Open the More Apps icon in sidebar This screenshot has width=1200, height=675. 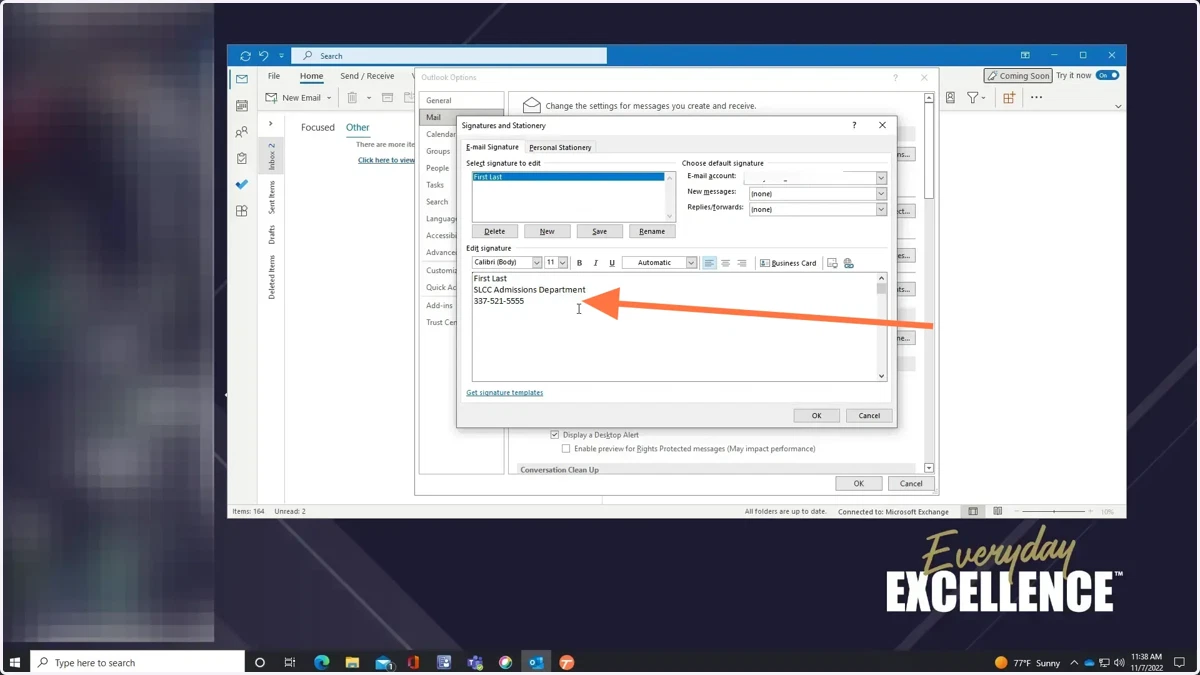(x=241, y=211)
